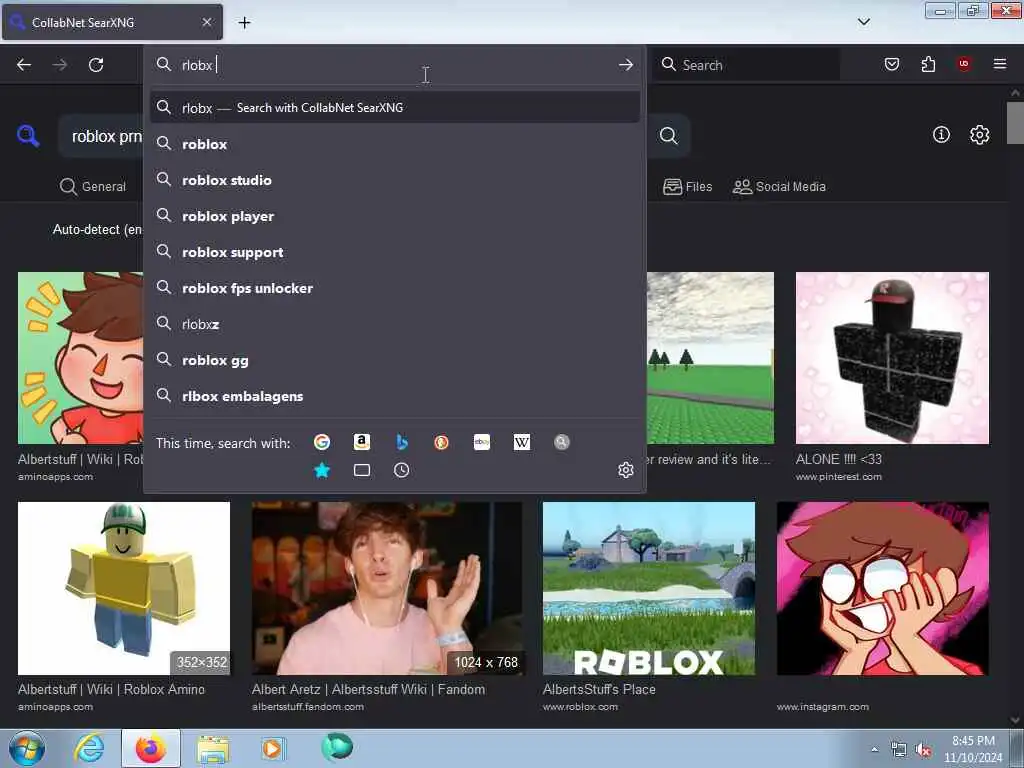The image size is (1024, 768).
Task: Switch to the General category tab
Action: [93, 186]
